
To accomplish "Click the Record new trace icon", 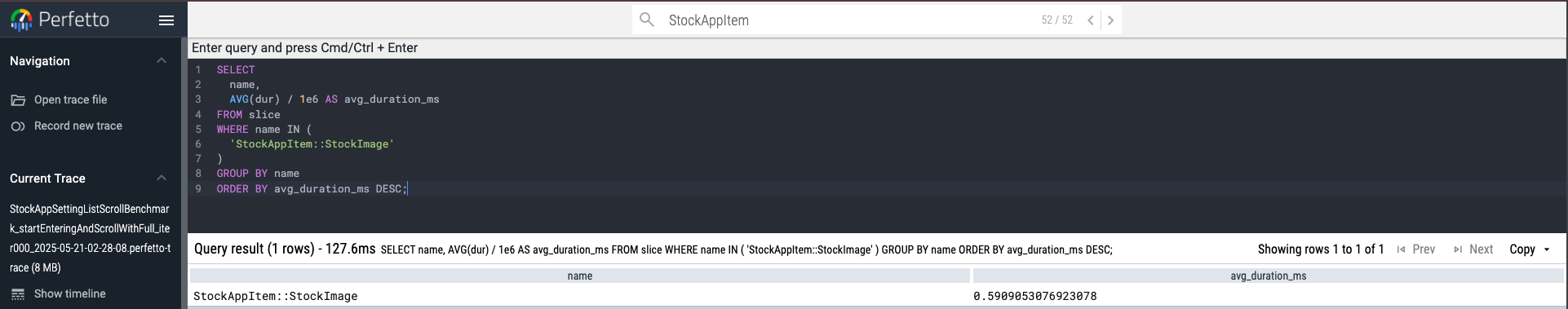I will pyautogui.click(x=18, y=126).
